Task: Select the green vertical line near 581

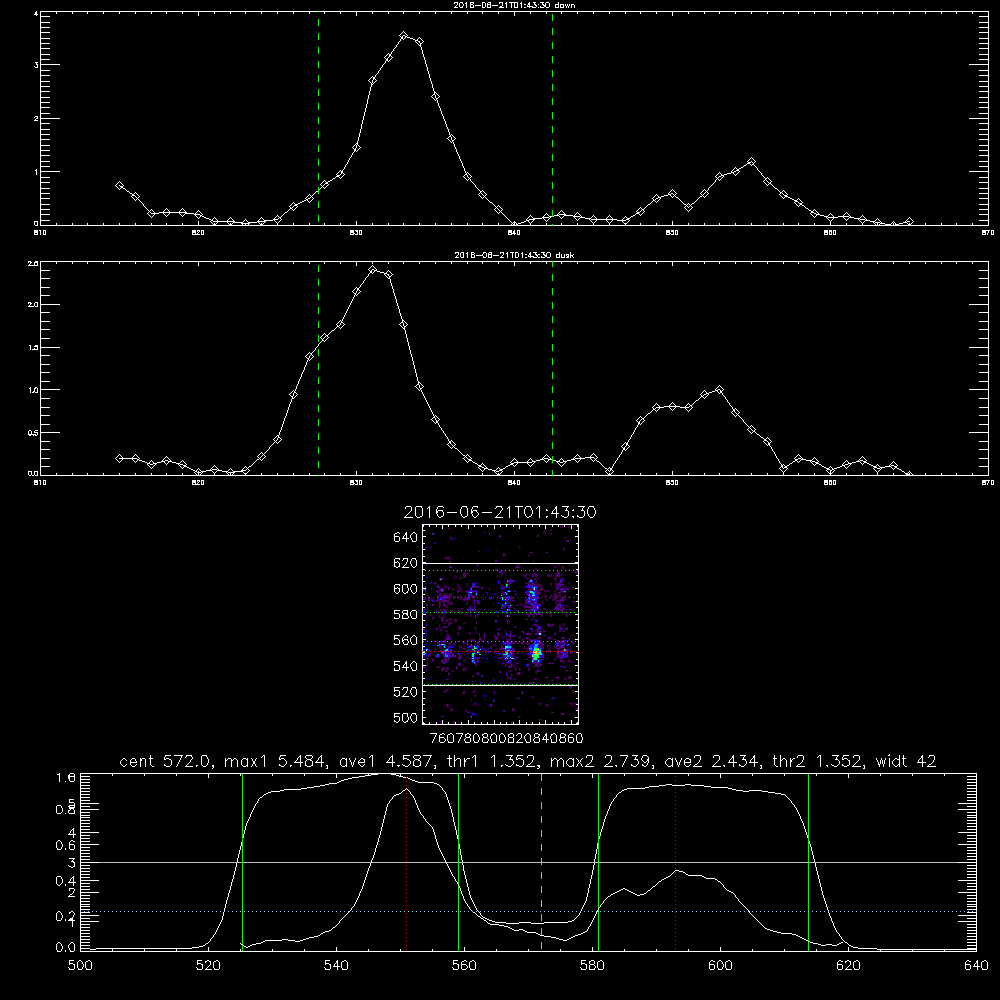Action: (598, 862)
